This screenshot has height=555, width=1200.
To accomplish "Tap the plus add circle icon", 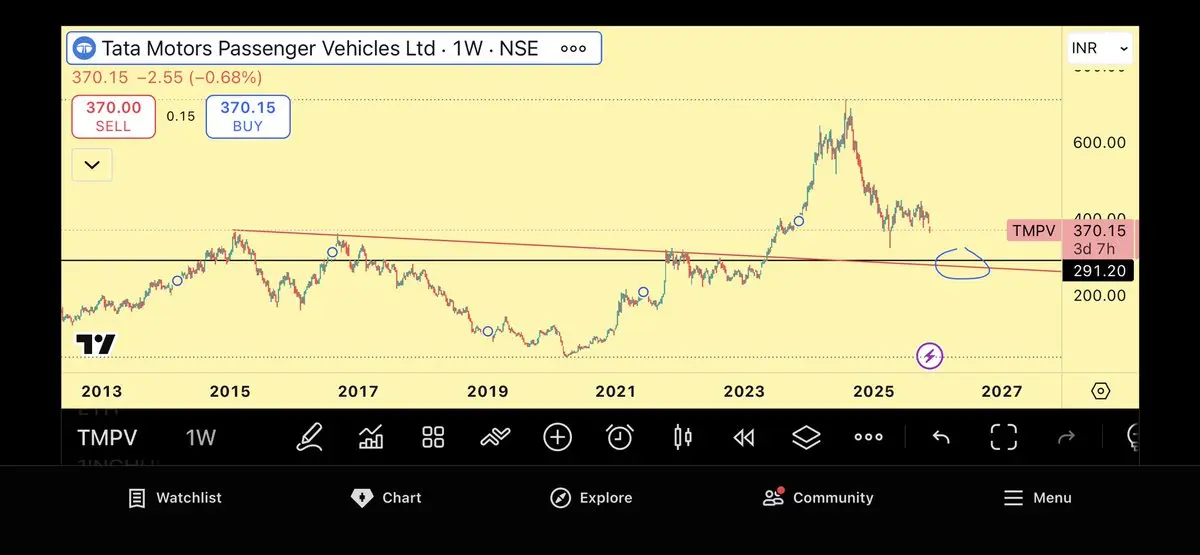I will click(557, 437).
